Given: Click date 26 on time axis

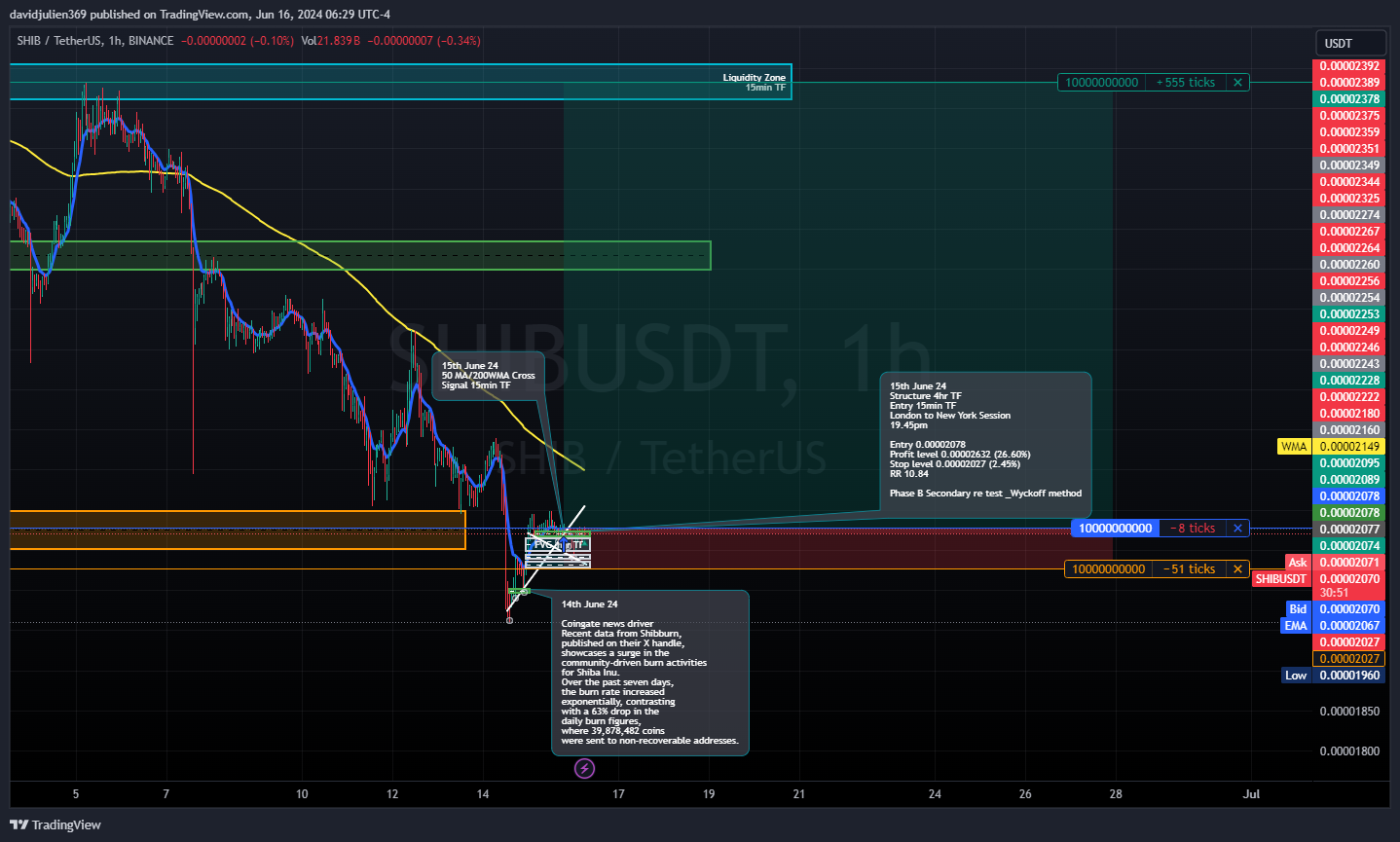Looking at the screenshot, I should pos(1025,794).
